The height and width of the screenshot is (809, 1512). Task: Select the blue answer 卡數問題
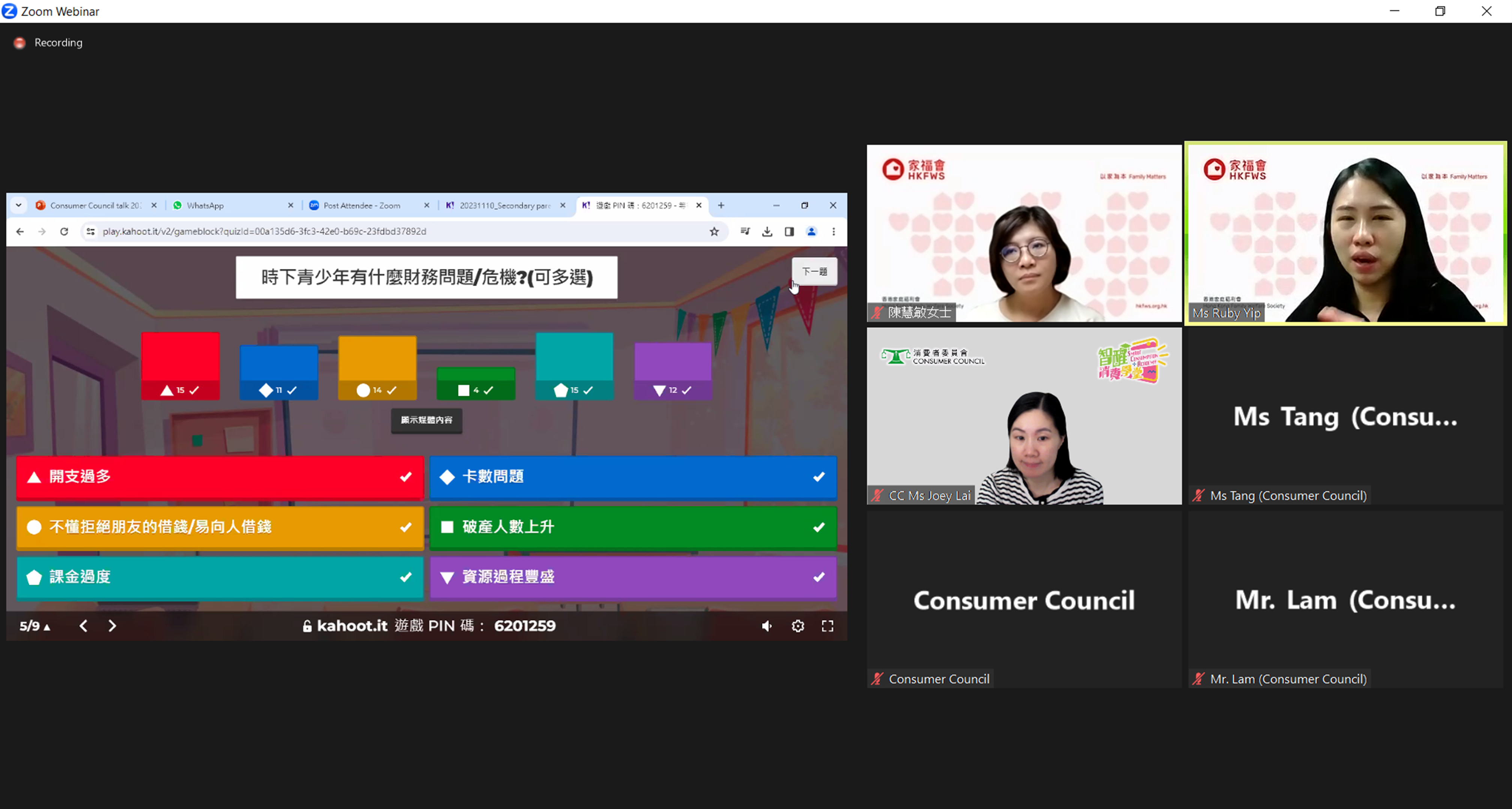click(x=633, y=477)
